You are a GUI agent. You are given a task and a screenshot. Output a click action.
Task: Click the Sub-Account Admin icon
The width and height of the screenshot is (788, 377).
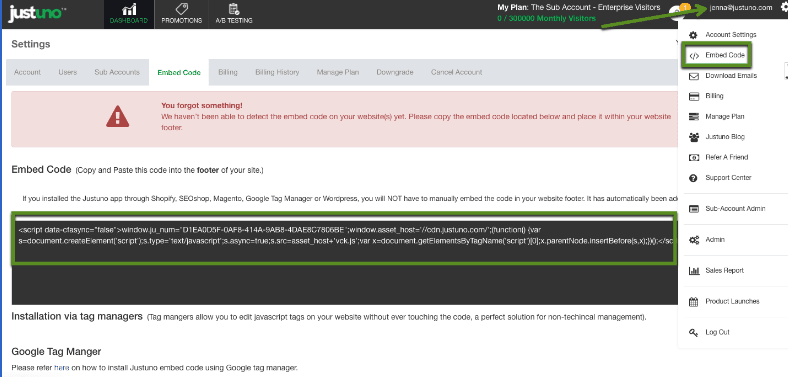tap(694, 208)
